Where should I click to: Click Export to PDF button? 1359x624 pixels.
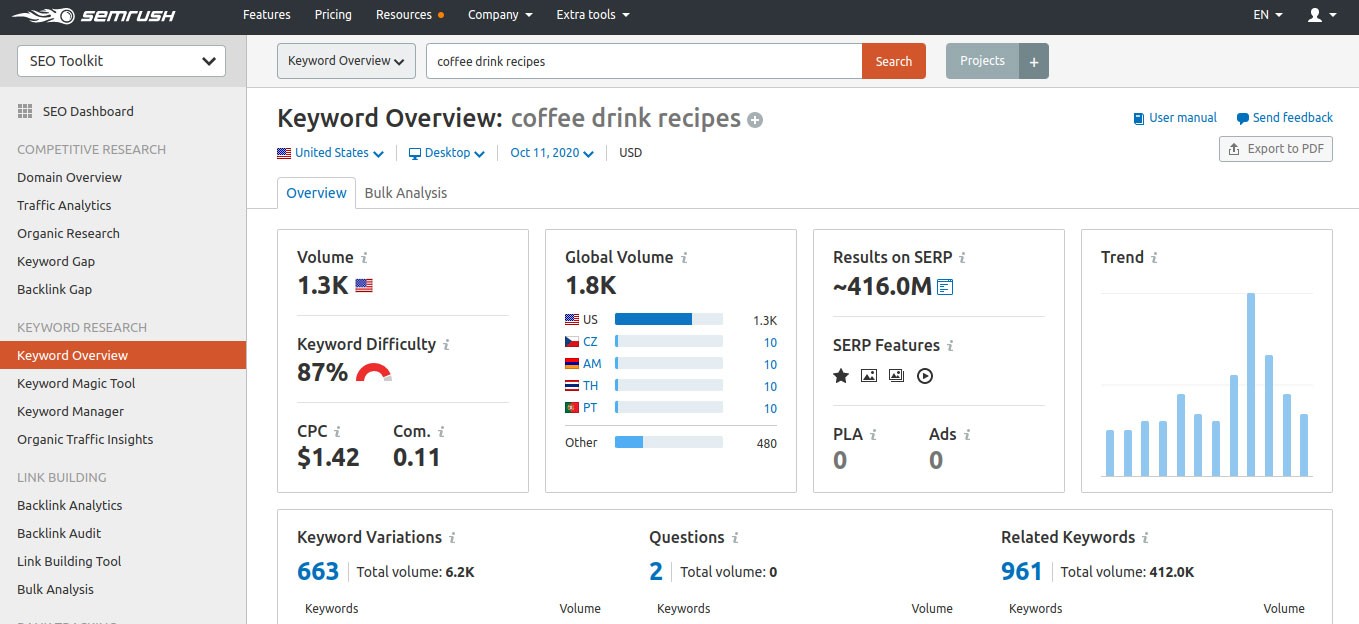(x=1276, y=149)
